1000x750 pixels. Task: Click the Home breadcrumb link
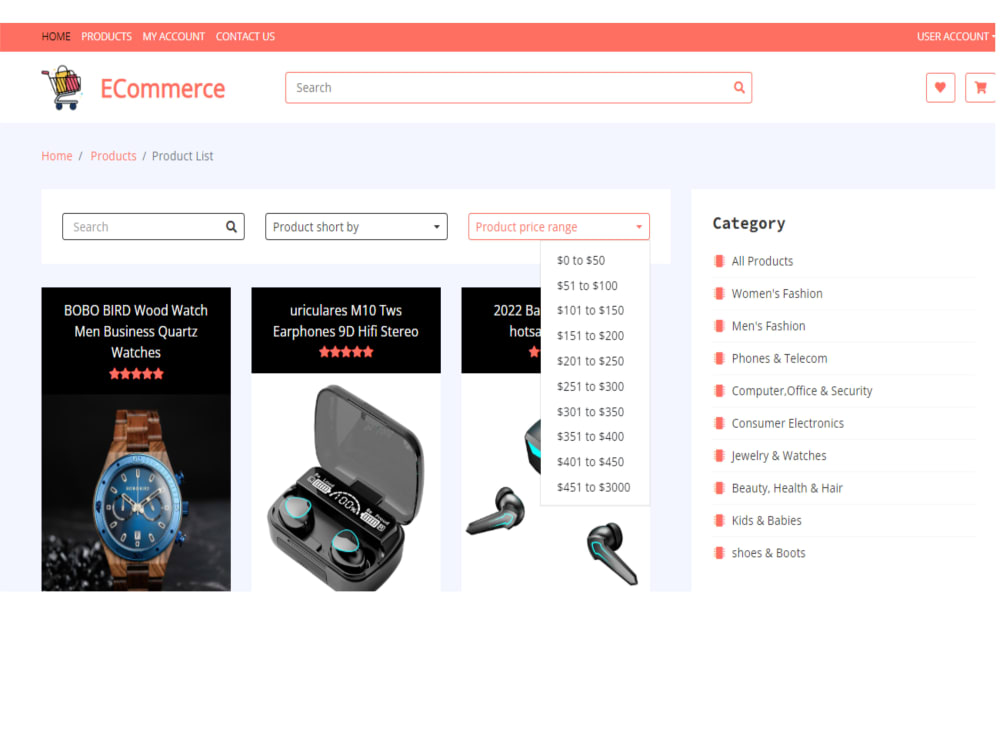coord(57,156)
